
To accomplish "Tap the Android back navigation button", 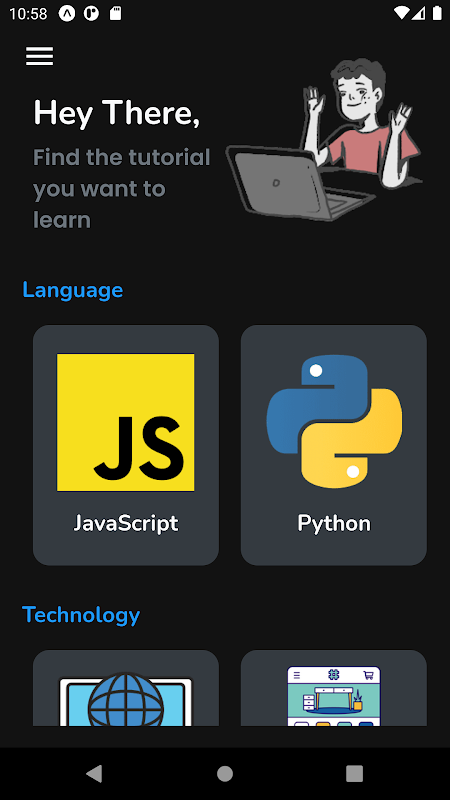I will click(x=94, y=773).
